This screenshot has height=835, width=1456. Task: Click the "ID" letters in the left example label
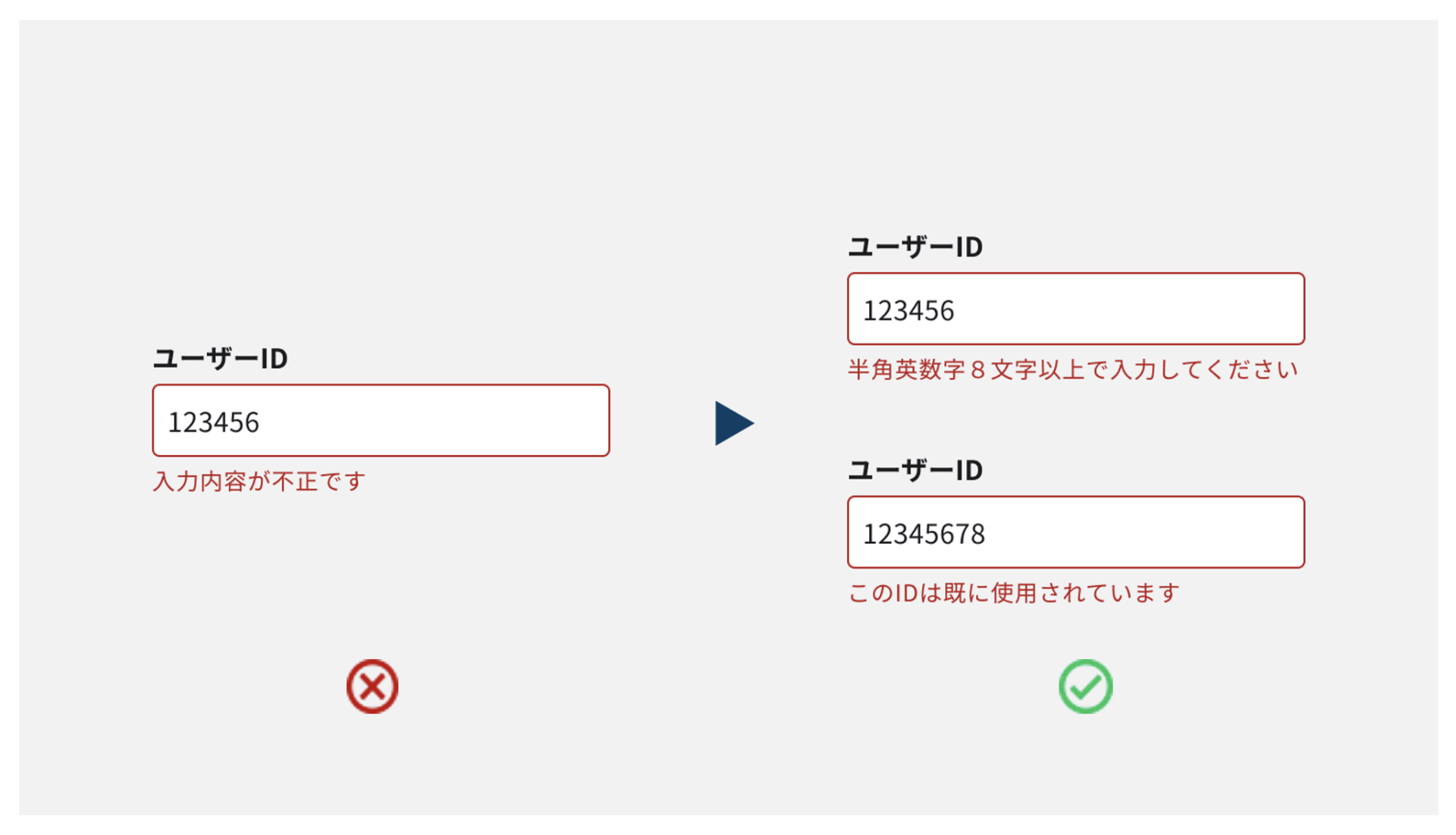(x=274, y=358)
